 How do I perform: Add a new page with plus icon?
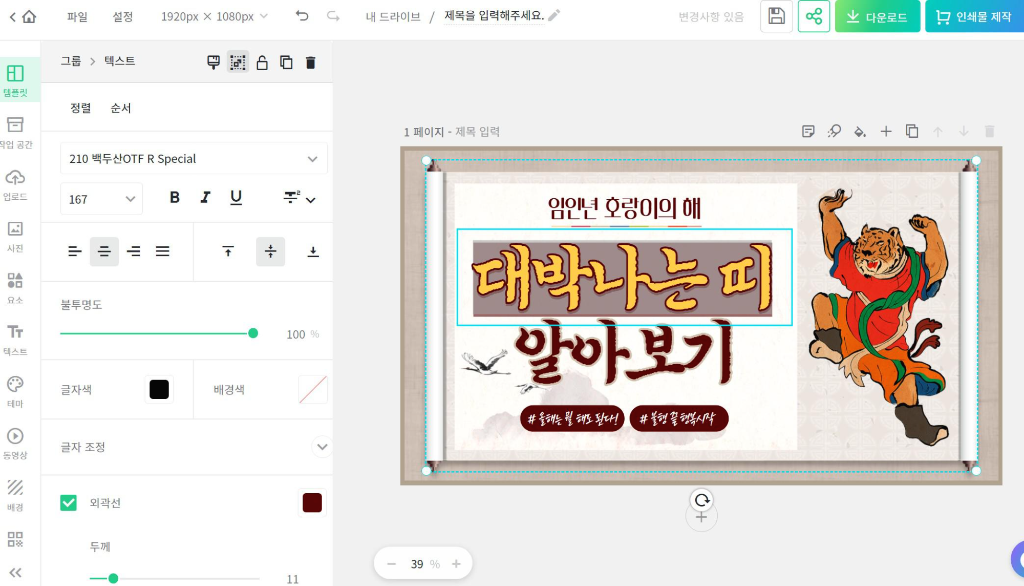pos(886,131)
